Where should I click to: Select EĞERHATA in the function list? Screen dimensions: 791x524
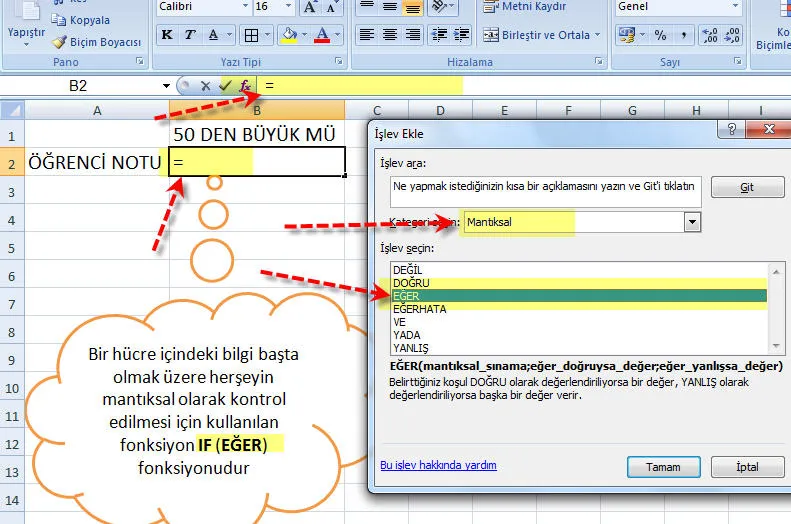point(419,309)
